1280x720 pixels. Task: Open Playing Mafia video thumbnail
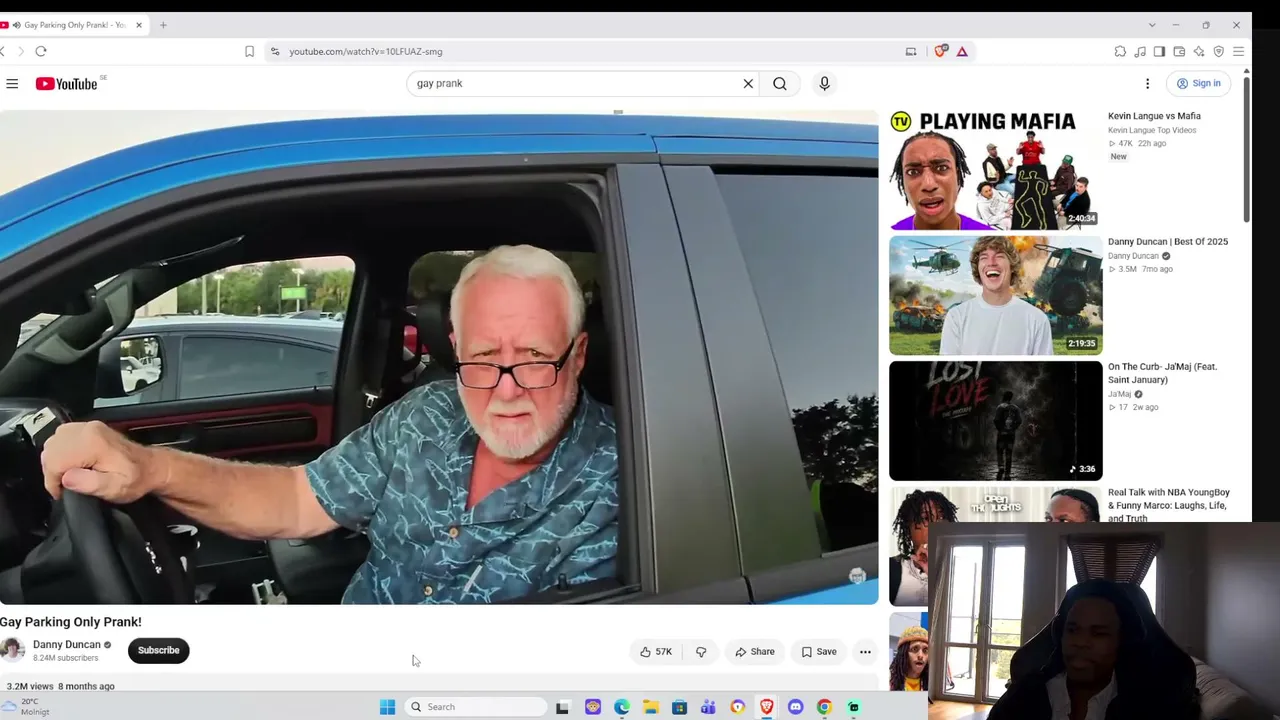[x=996, y=170]
